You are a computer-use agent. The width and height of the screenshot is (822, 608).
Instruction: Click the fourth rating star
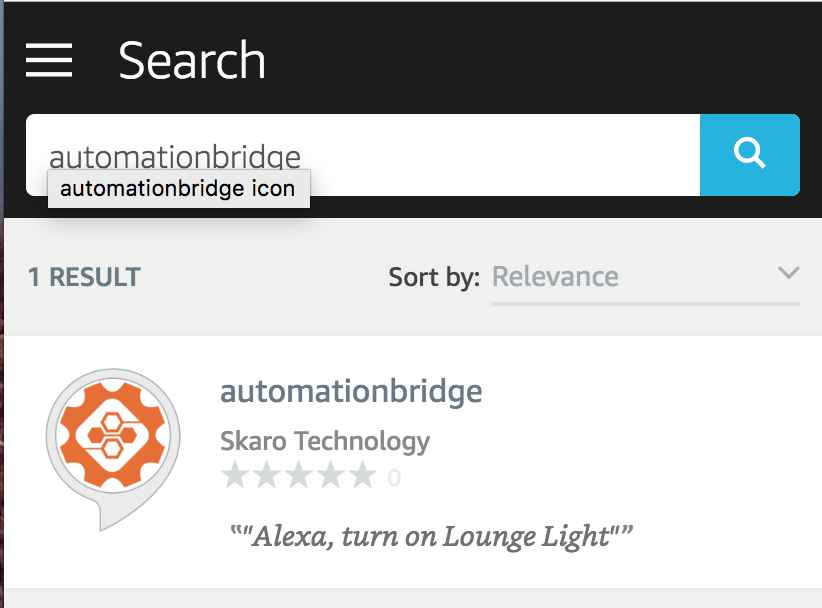[x=331, y=476]
